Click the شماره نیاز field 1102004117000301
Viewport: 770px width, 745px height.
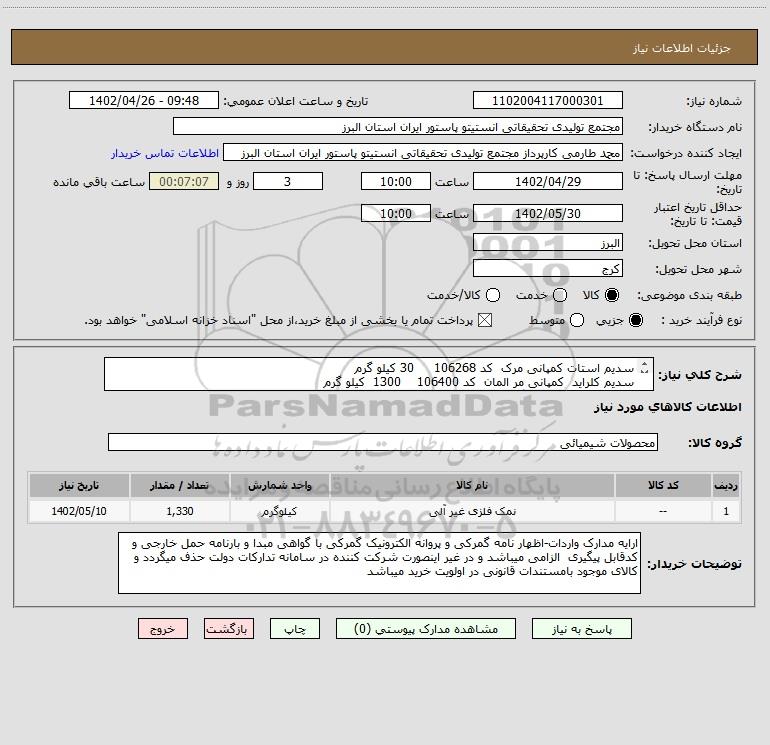(x=548, y=101)
